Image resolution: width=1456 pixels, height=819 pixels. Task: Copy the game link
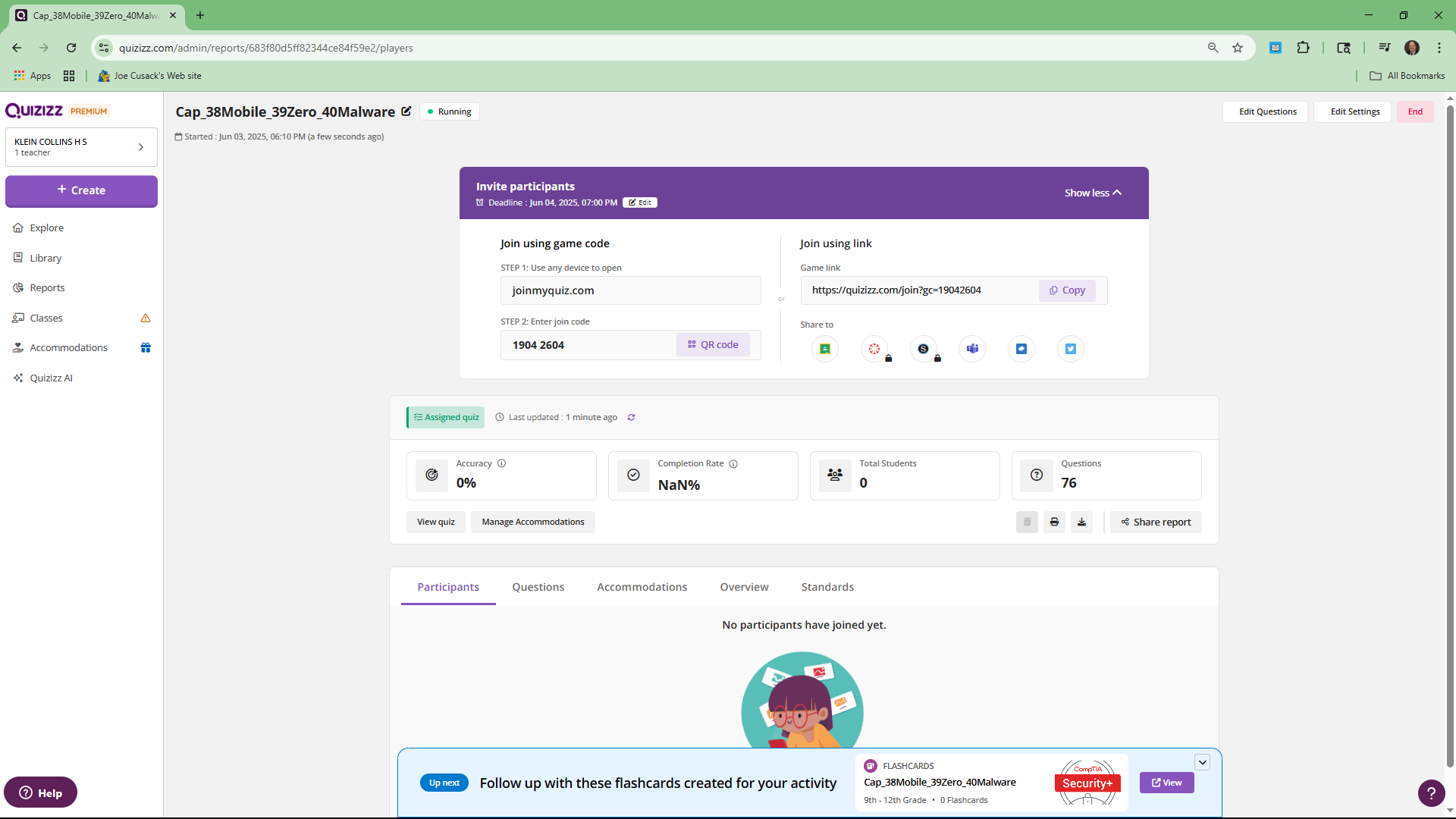pyautogui.click(x=1067, y=290)
